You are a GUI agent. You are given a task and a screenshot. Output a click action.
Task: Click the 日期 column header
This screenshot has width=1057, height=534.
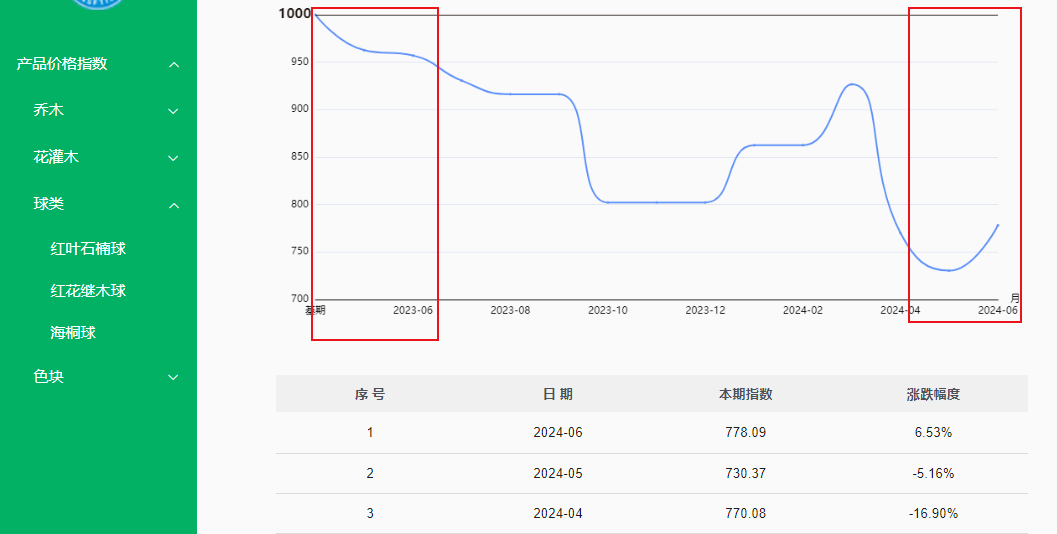tap(558, 394)
